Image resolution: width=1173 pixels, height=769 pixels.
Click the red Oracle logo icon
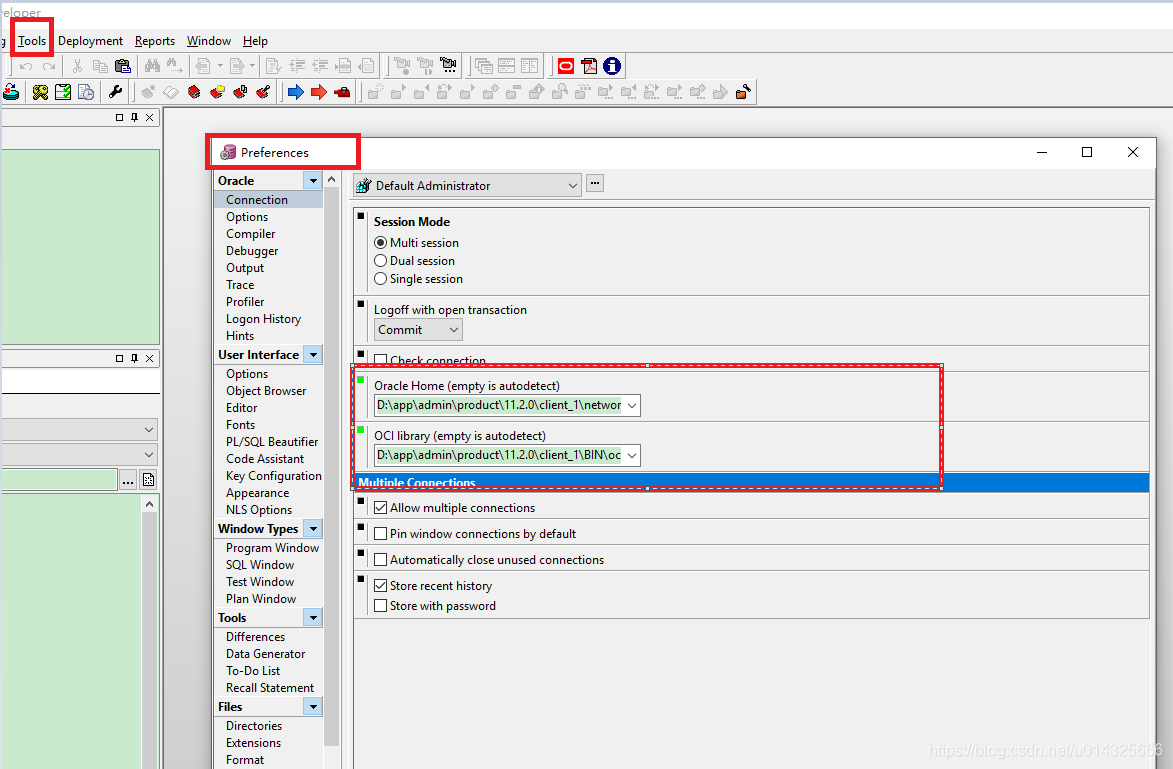[566, 66]
